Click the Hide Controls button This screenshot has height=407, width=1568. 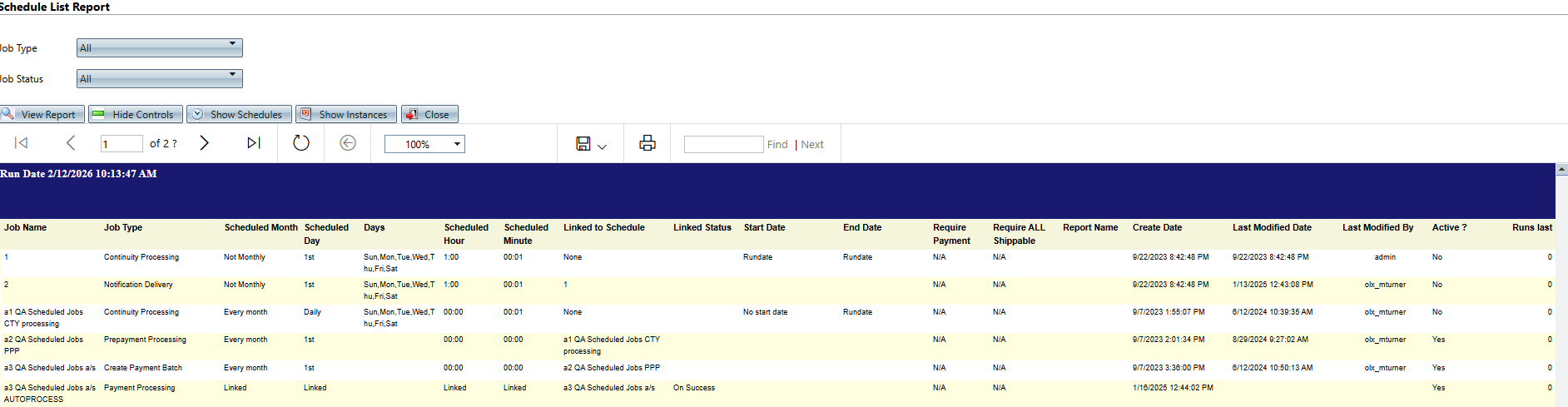(135, 114)
